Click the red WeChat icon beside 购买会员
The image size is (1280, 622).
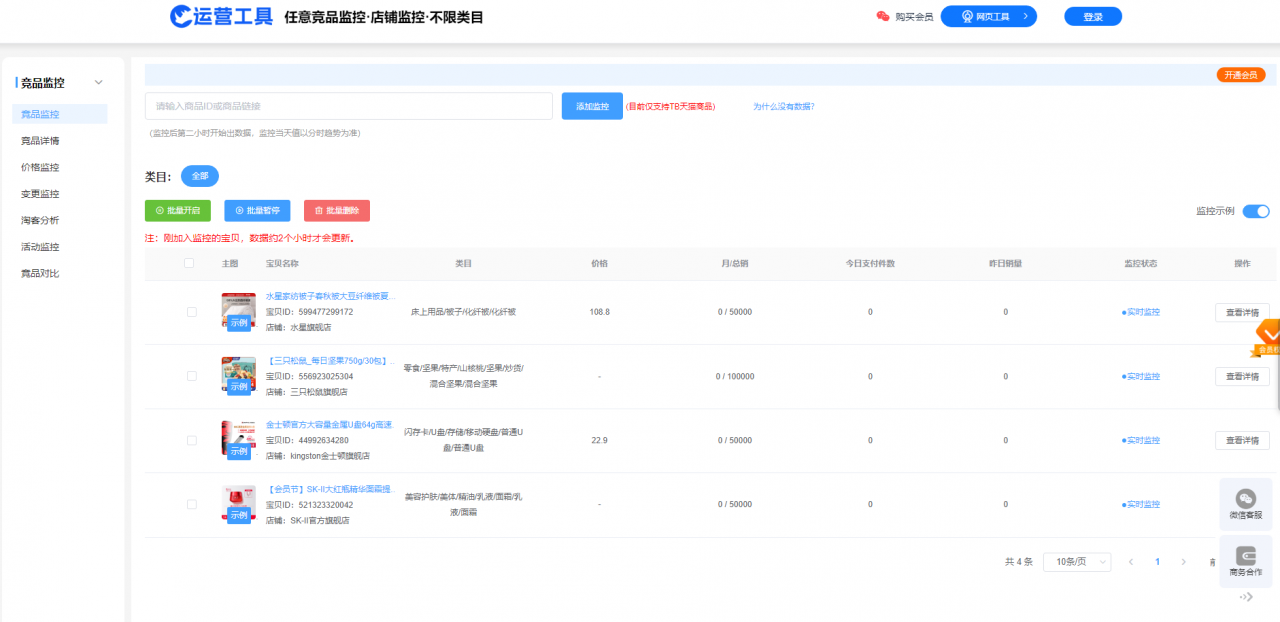pos(884,16)
